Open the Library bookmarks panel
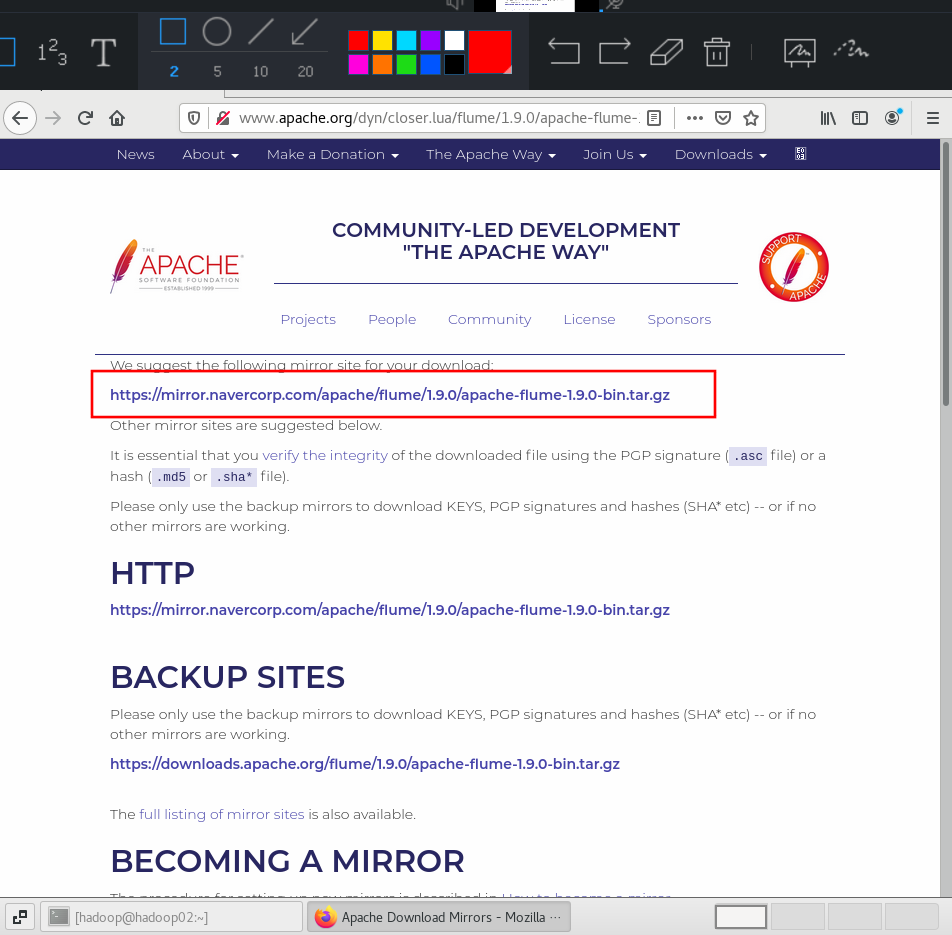This screenshot has height=935, width=952. 828,118
